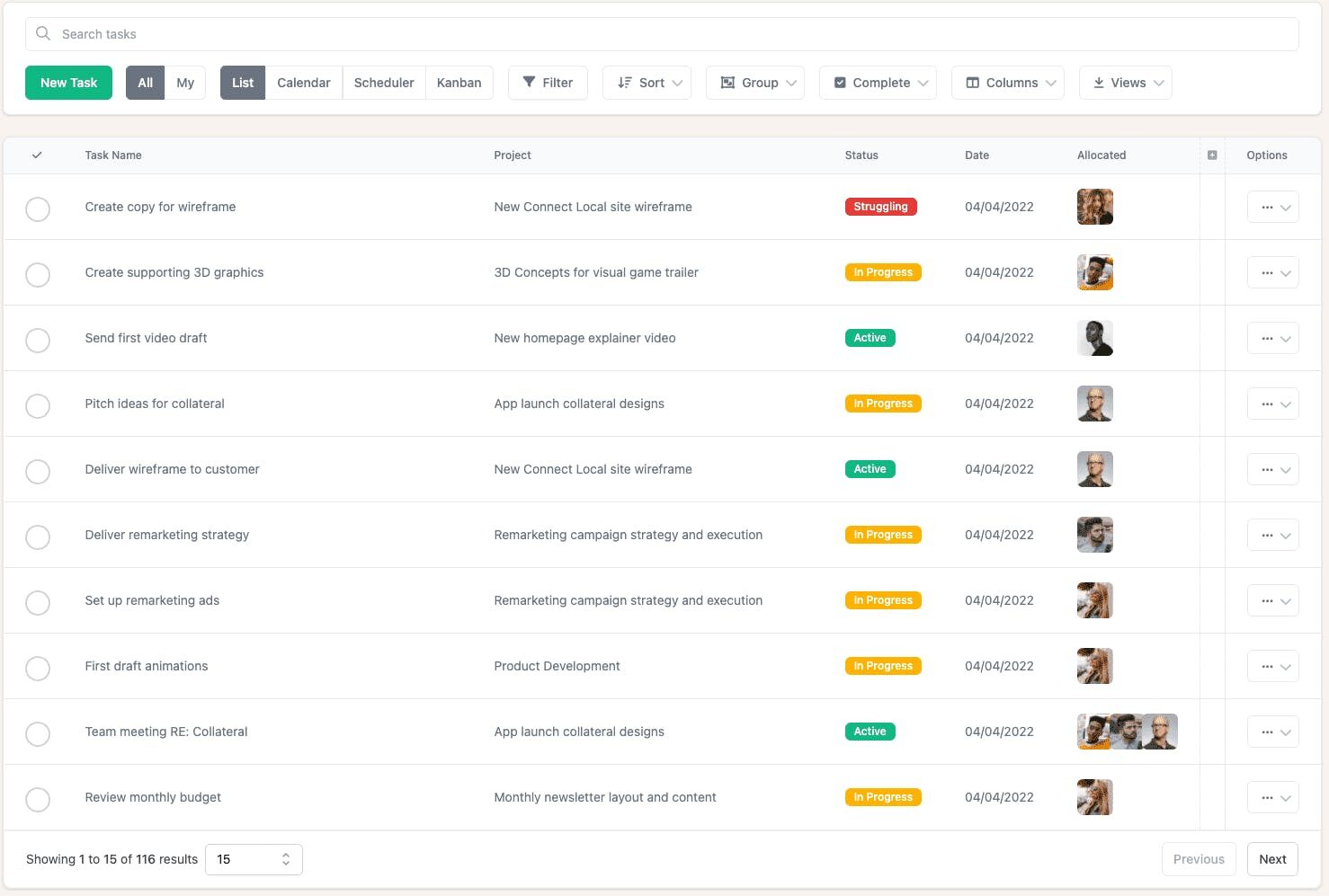Switch to the My tasks tab

point(185,83)
